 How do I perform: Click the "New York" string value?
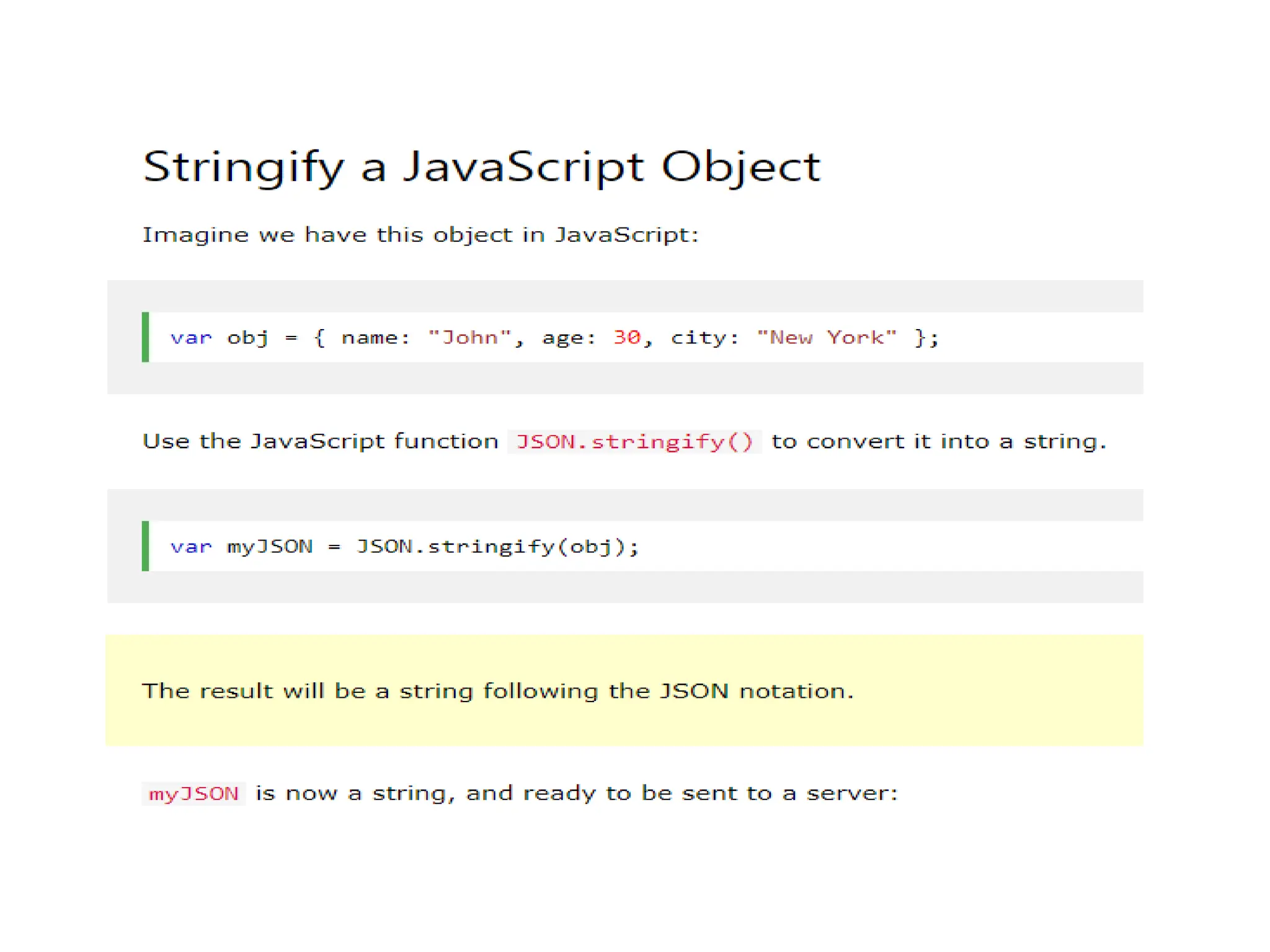(827, 338)
